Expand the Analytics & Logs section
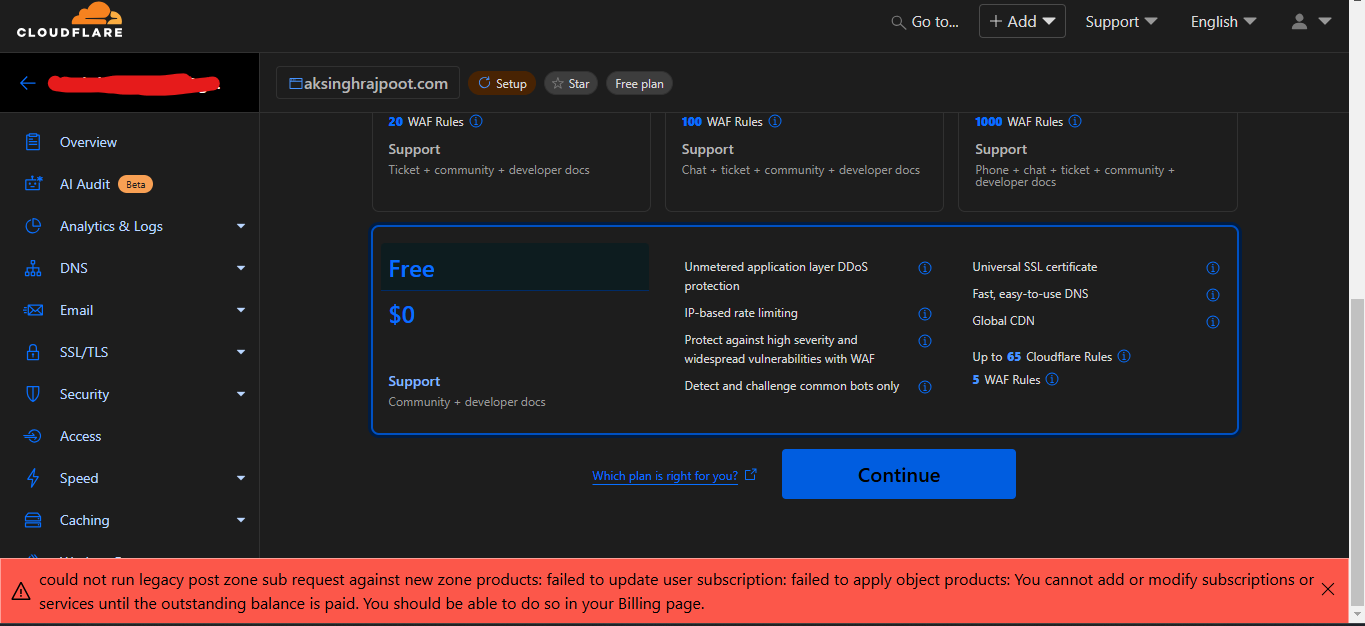This screenshot has width=1365, height=626. (241, 226)
